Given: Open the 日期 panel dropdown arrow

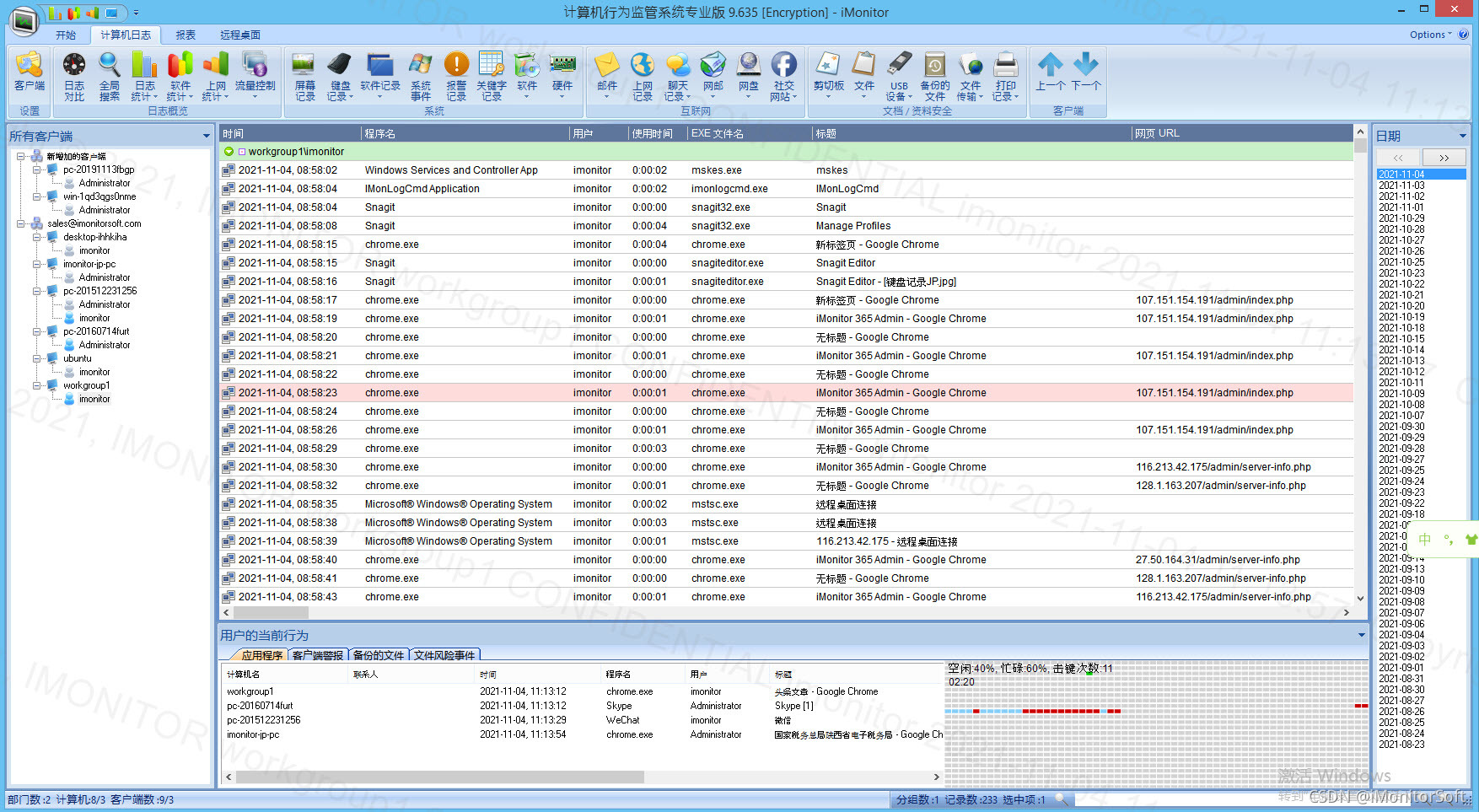Looking at the screenshot, I should click(x=1462, y=136).
